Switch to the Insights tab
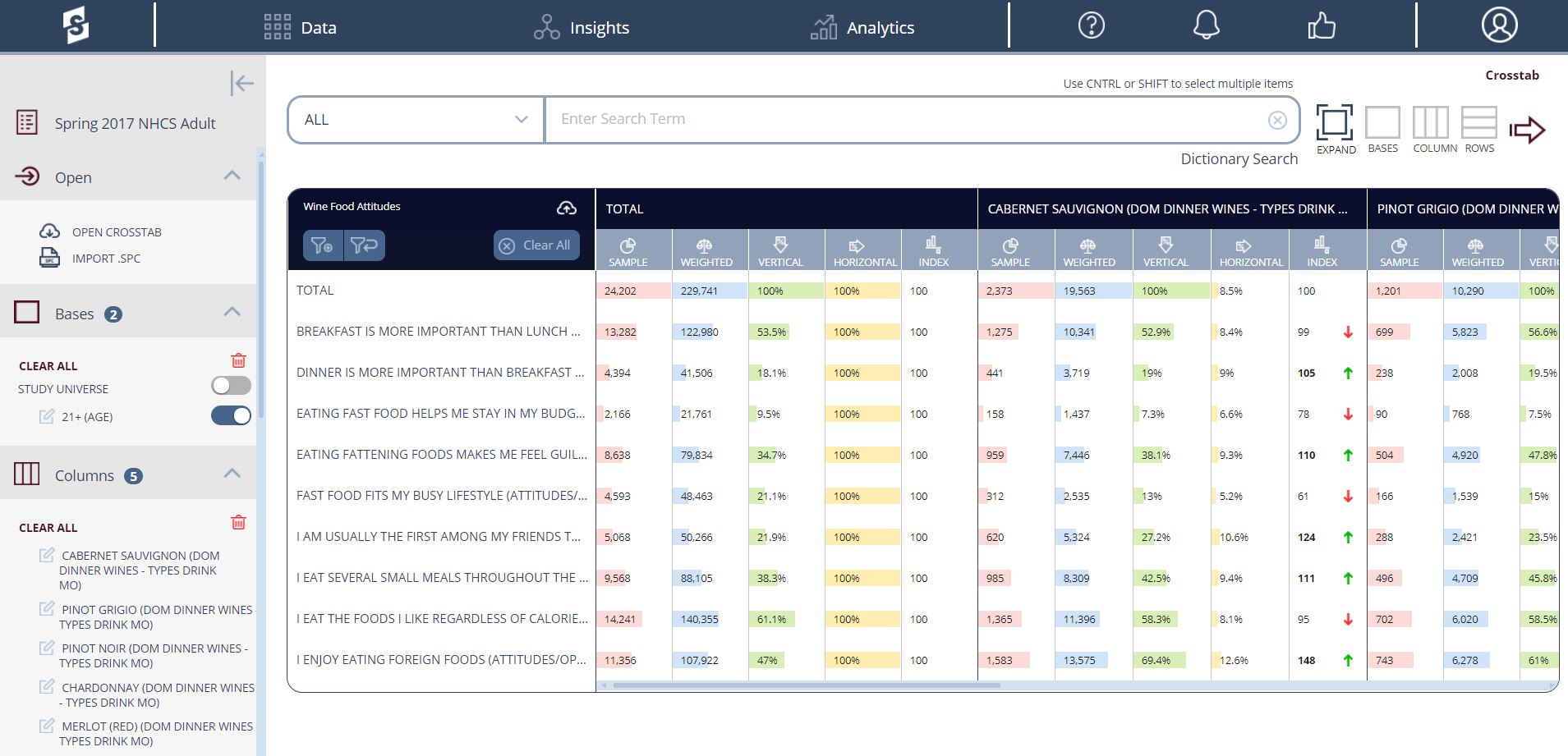The image size is (1568, 756). point(582,28)
